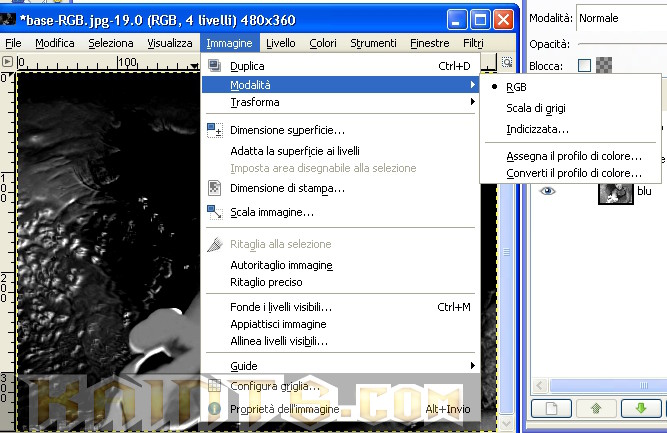Create a new layer with the page button
Screen dimensions: 667x433
point(549,408)
